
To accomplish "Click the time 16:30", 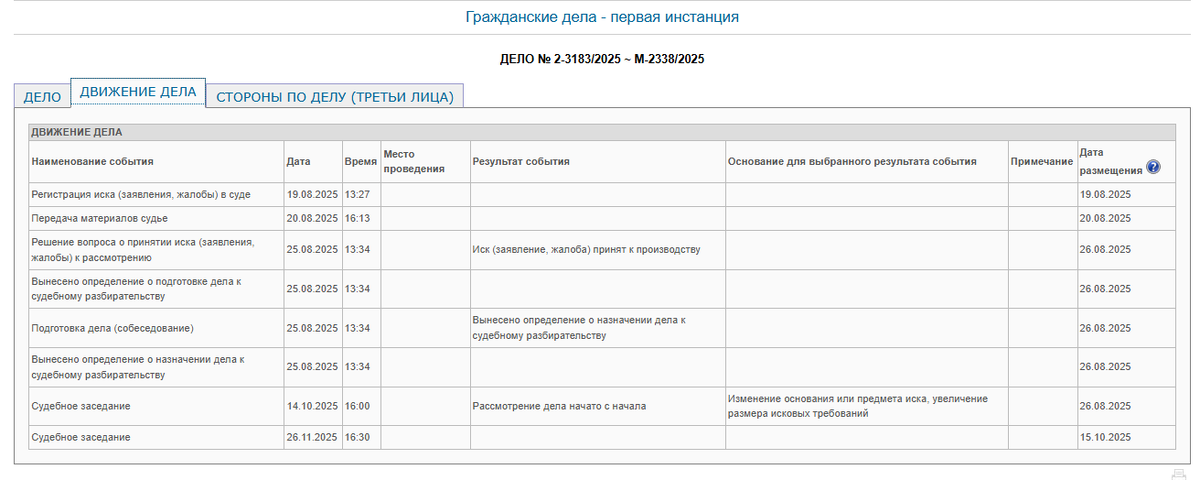I will [x=358, y=438].
